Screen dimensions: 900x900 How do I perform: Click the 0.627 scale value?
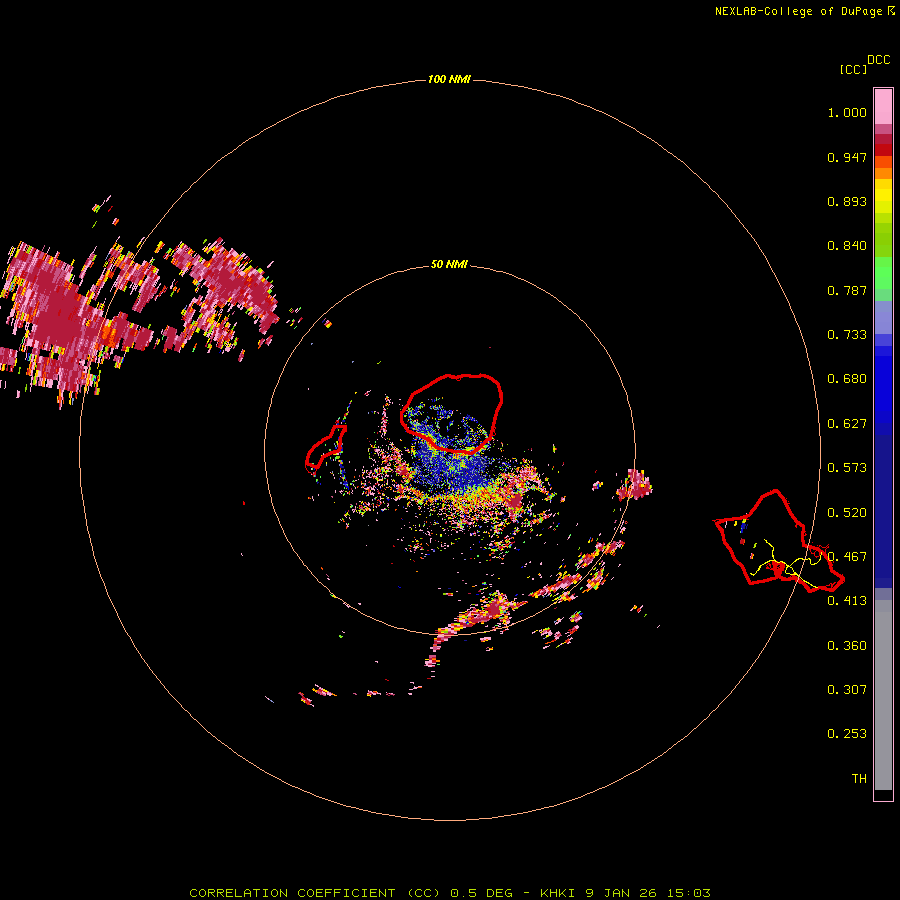[x=847, y=424]
